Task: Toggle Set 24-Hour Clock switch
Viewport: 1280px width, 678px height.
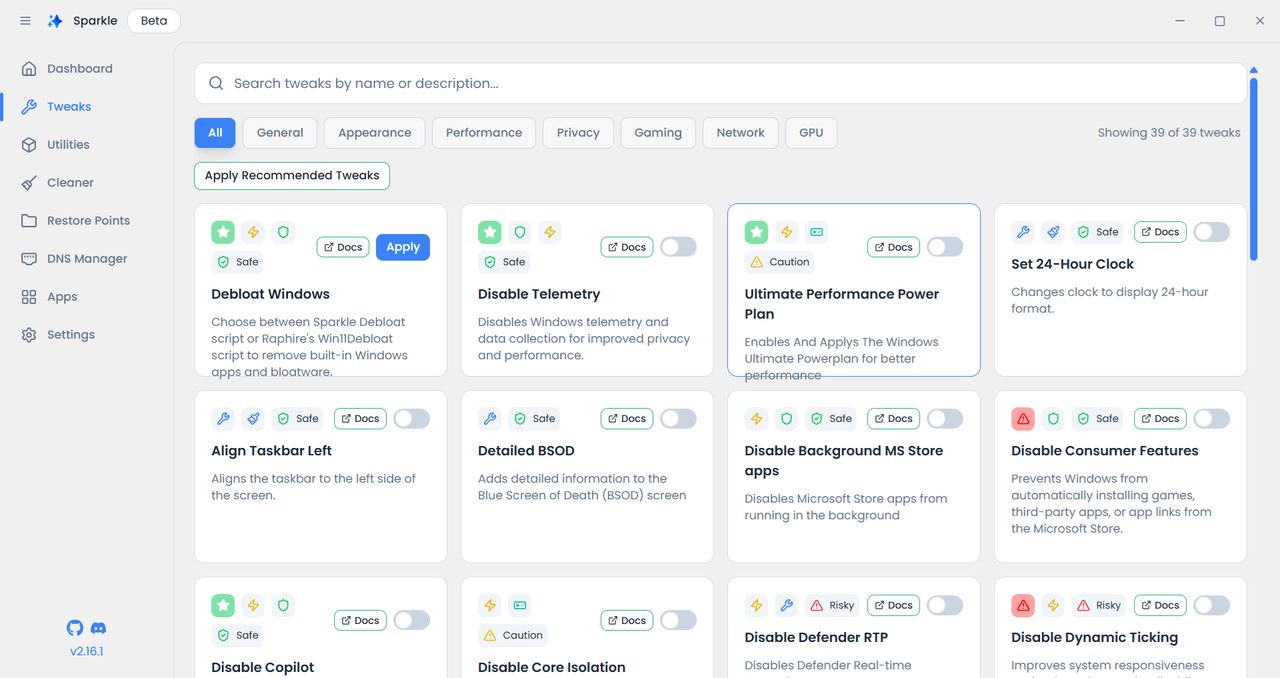Action: point(1212,232)
